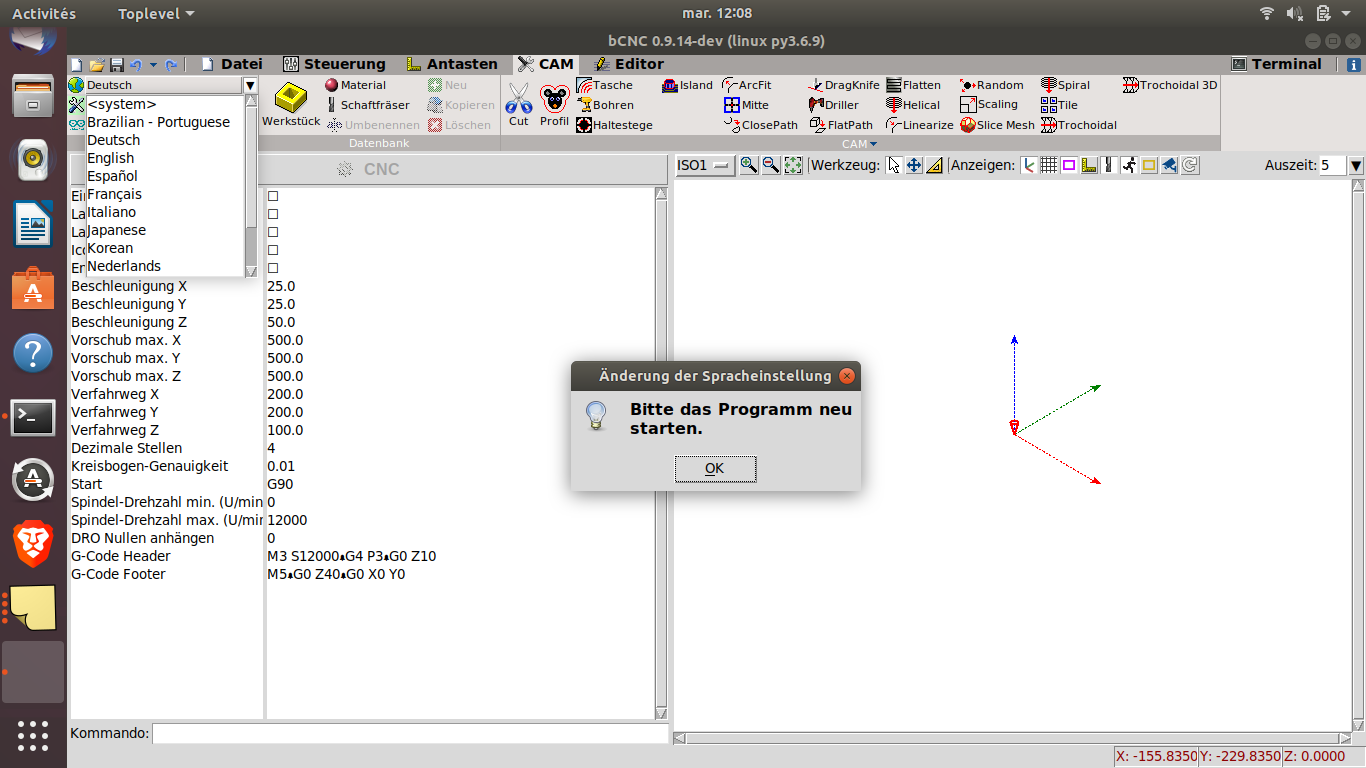
Task: Tick the topmost checkbox in settings list
Action: point(273,196)
